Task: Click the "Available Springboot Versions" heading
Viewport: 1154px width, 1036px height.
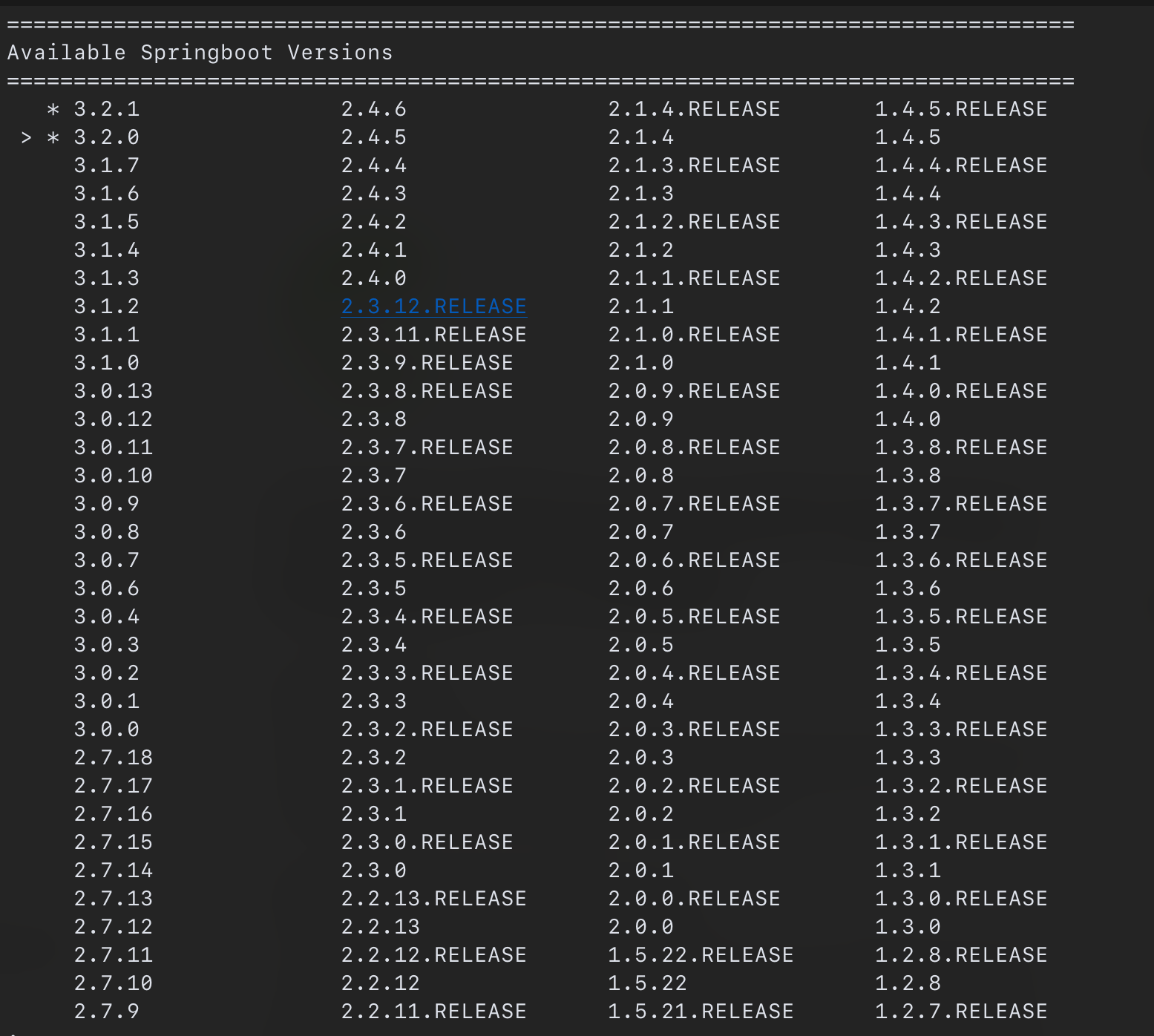Action: [x=200, y=53]
